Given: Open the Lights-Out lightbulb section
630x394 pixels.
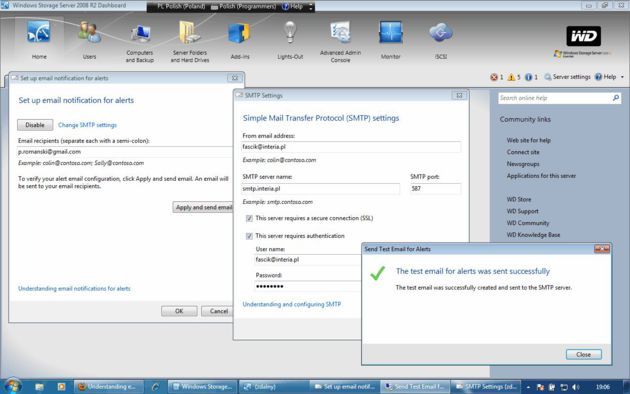Looking at the screenshot, I should tap(290, 40).
